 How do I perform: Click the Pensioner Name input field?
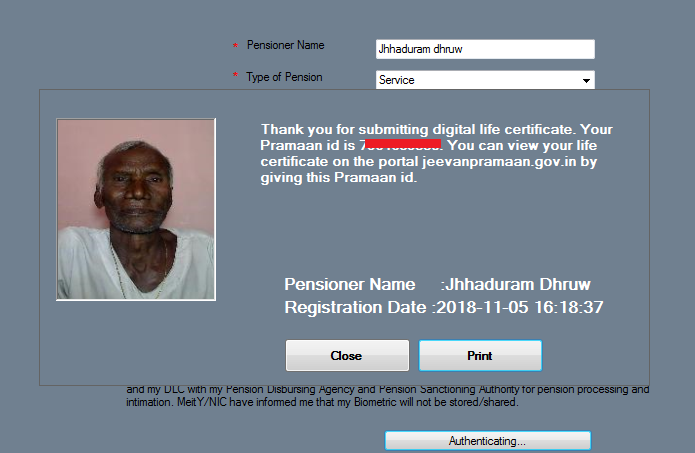485,49
